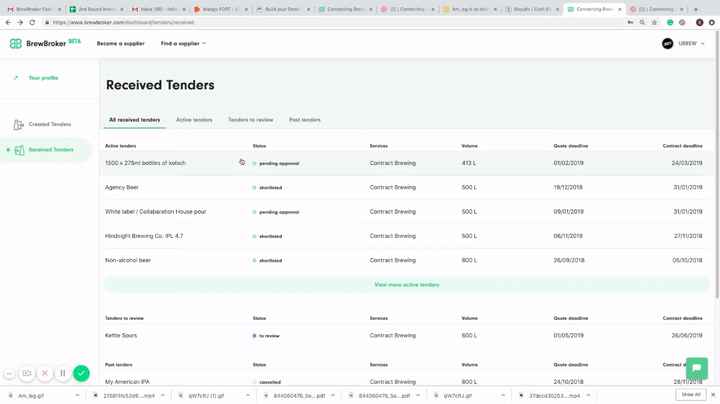Click Show All downloads button
The height and width of the screenshot is (404, 720).
click(x=691, y=395)
